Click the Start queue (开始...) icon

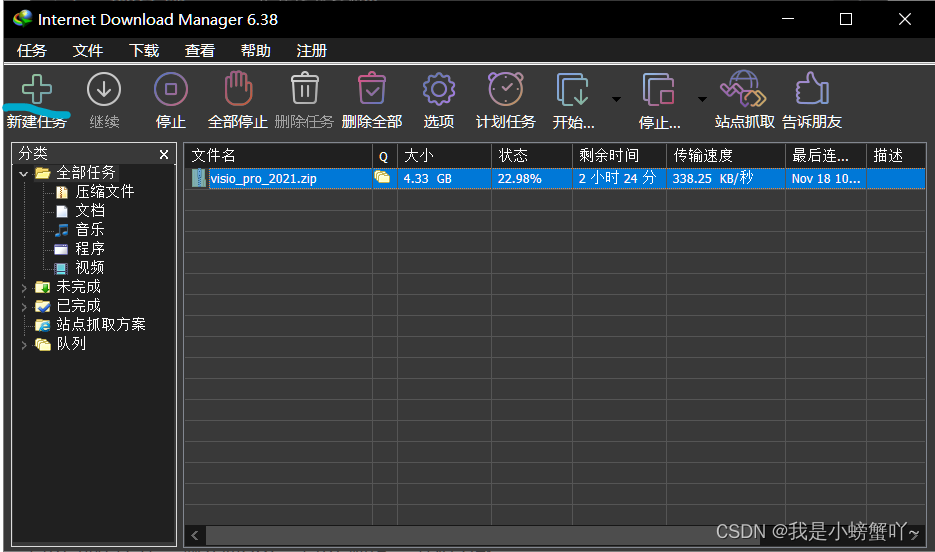click(x=572, y=89)
